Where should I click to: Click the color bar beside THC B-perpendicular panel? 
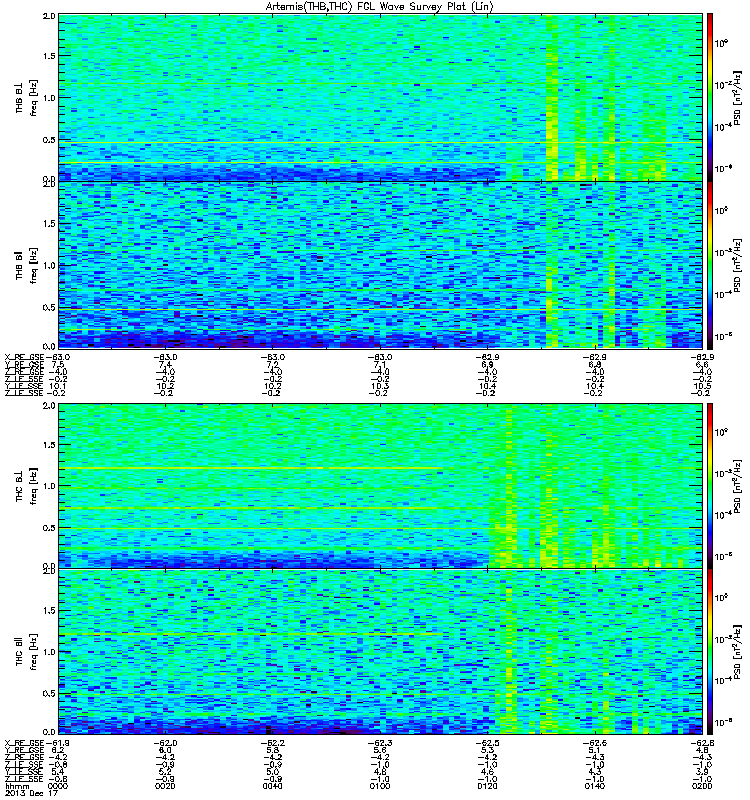709,486
